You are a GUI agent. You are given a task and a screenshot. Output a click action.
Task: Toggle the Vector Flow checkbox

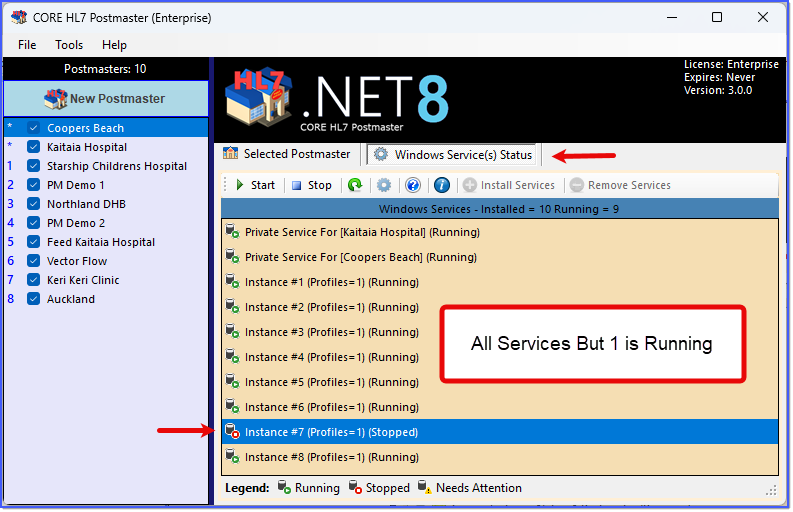click(x=33, y=261)
